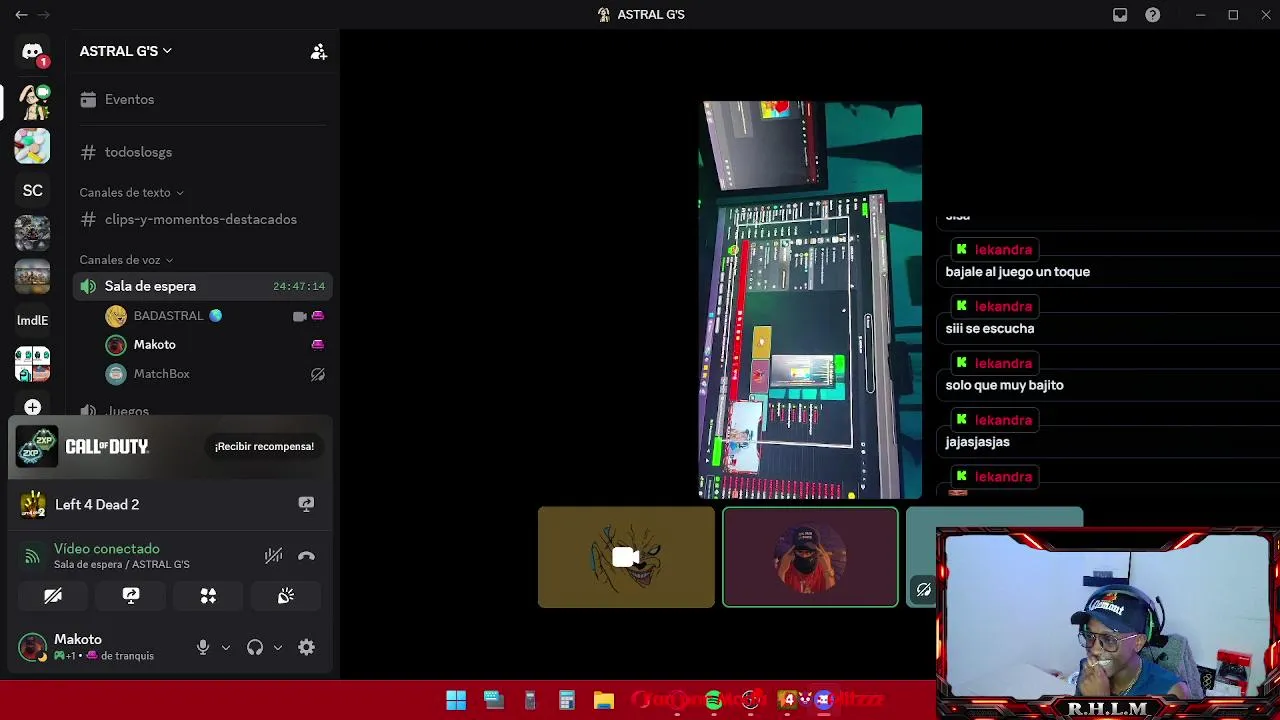
Task: Open File Explorer from taskbar
Action: coord(603,700)
